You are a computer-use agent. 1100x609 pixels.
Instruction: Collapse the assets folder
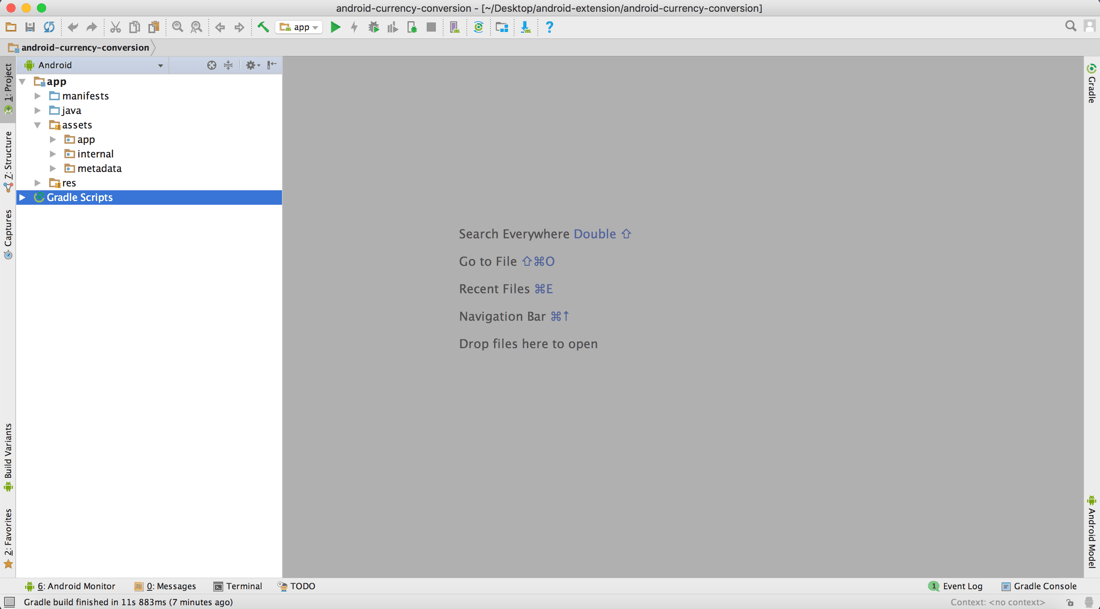coord(38,125)
